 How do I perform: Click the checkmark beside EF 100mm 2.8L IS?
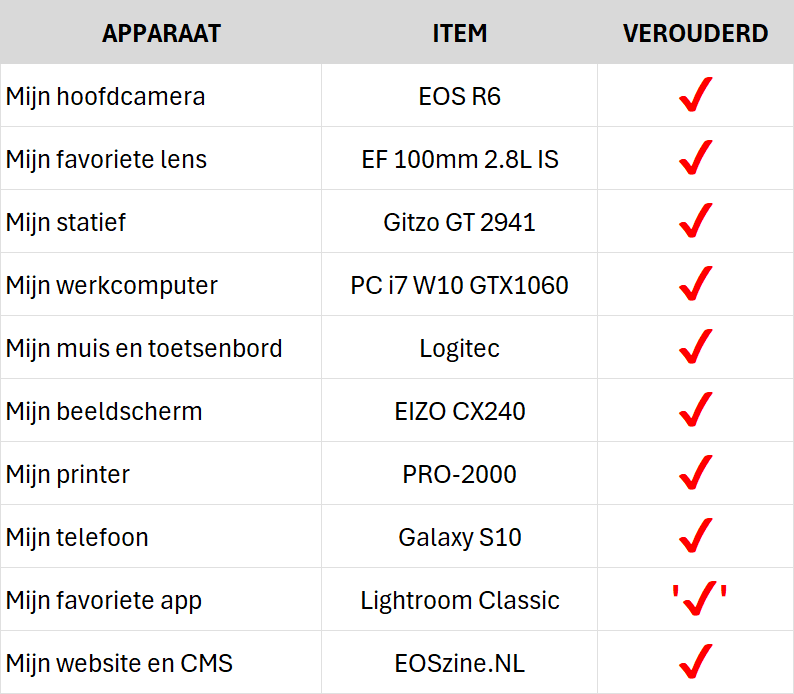695,159
